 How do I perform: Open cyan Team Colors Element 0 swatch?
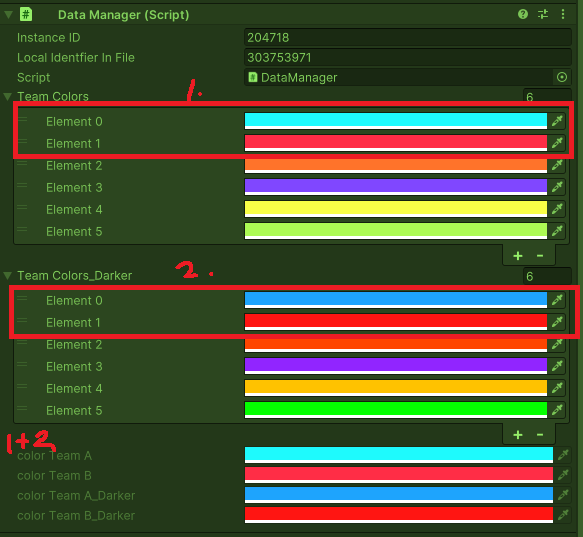click(x=396, y=121)
